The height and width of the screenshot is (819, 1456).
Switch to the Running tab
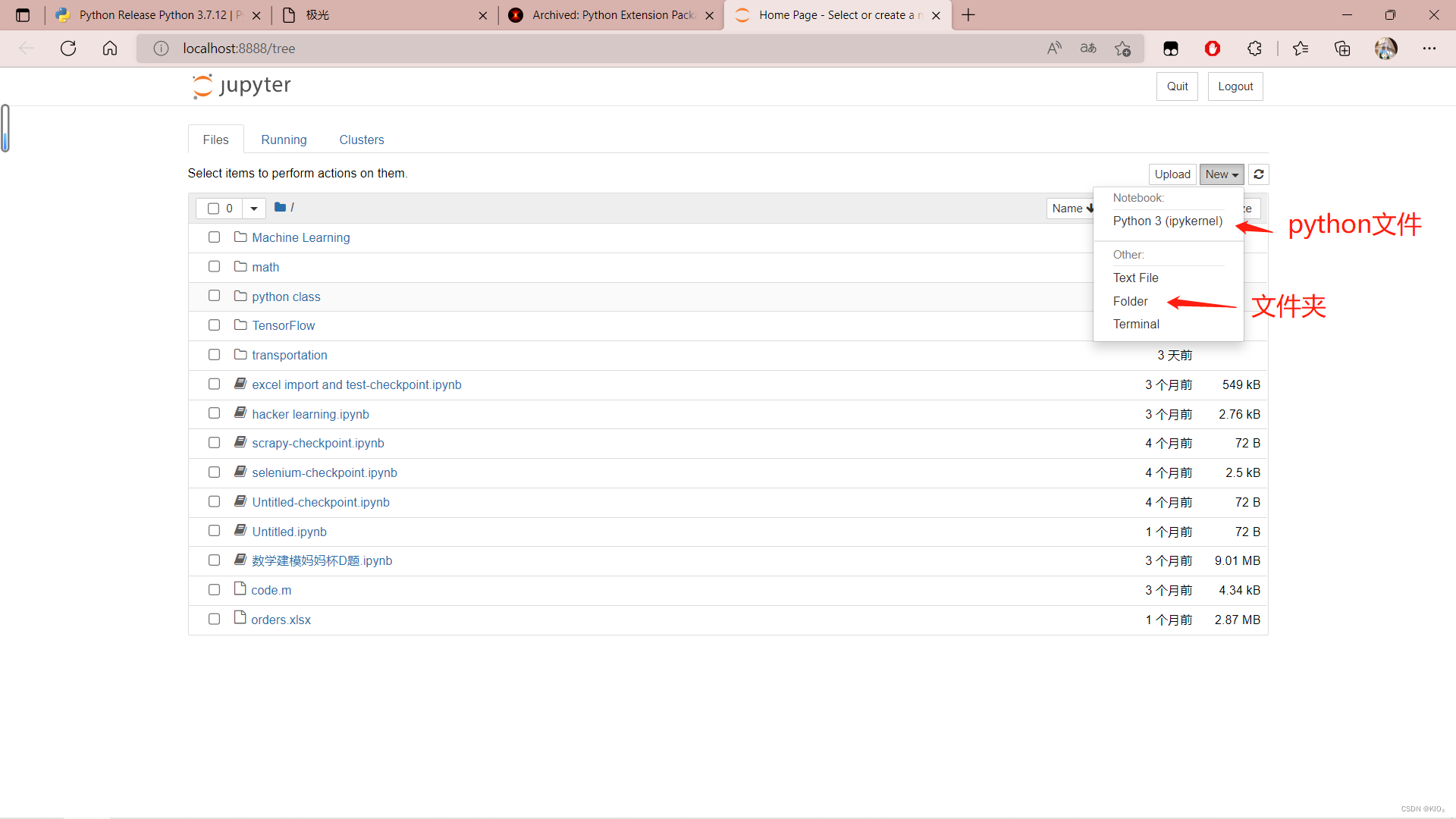click(x=284, y=140)
